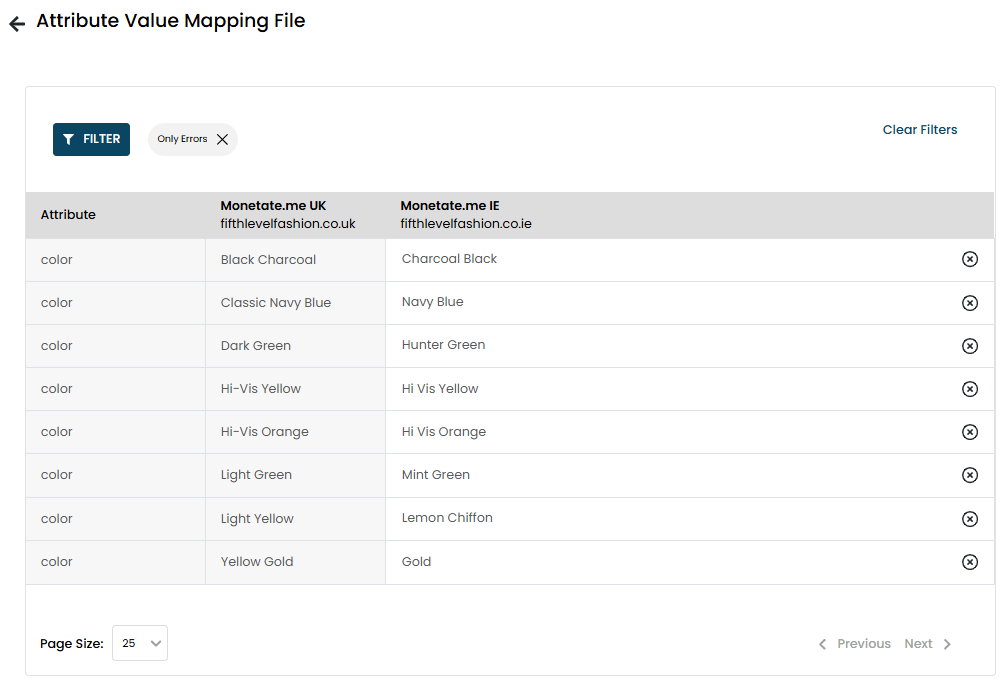Open the FILTER options
The height and width of the screenshot is (683, 1005).
(91, 140)
